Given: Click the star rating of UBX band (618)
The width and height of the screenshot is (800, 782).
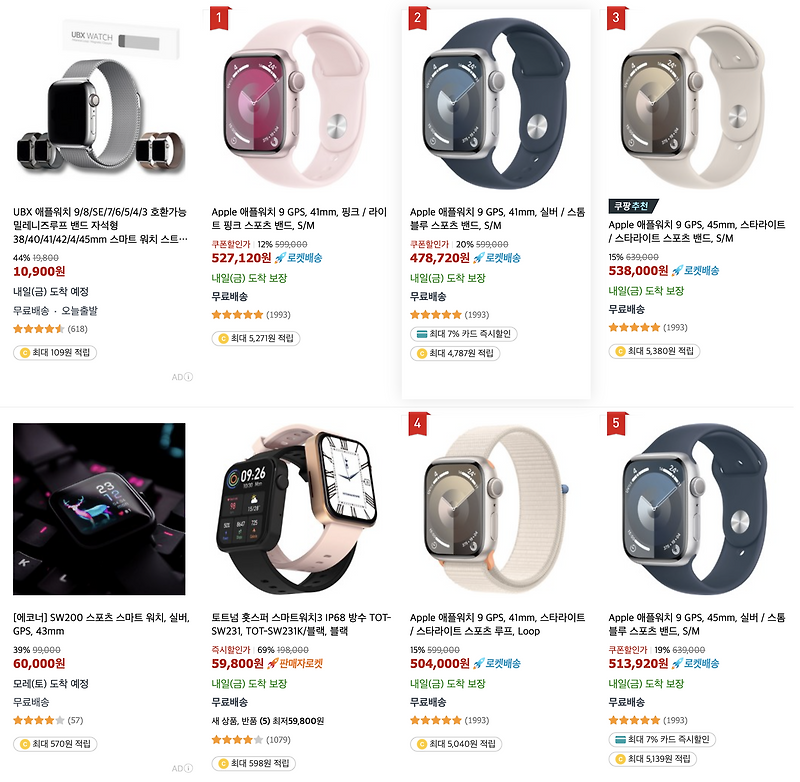Looking at the screenshot, I should coord(39,330).
